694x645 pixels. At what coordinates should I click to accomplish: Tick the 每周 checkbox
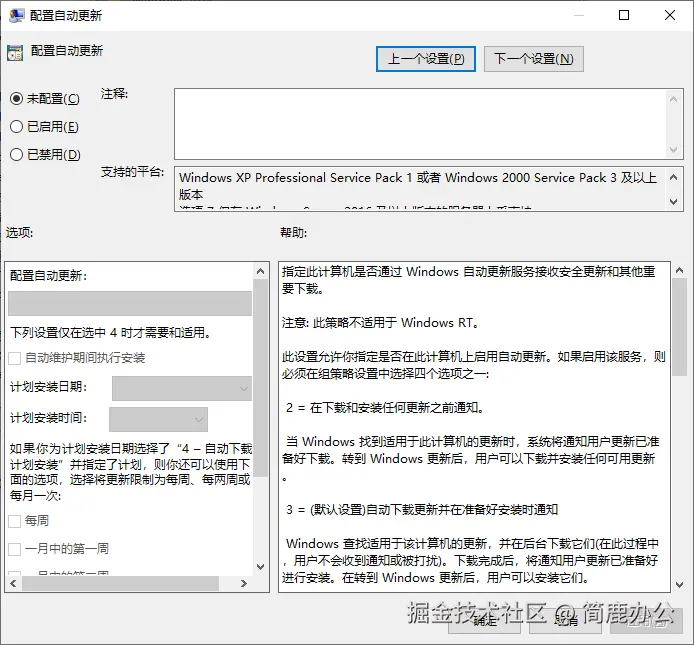[x=15, y=521]
